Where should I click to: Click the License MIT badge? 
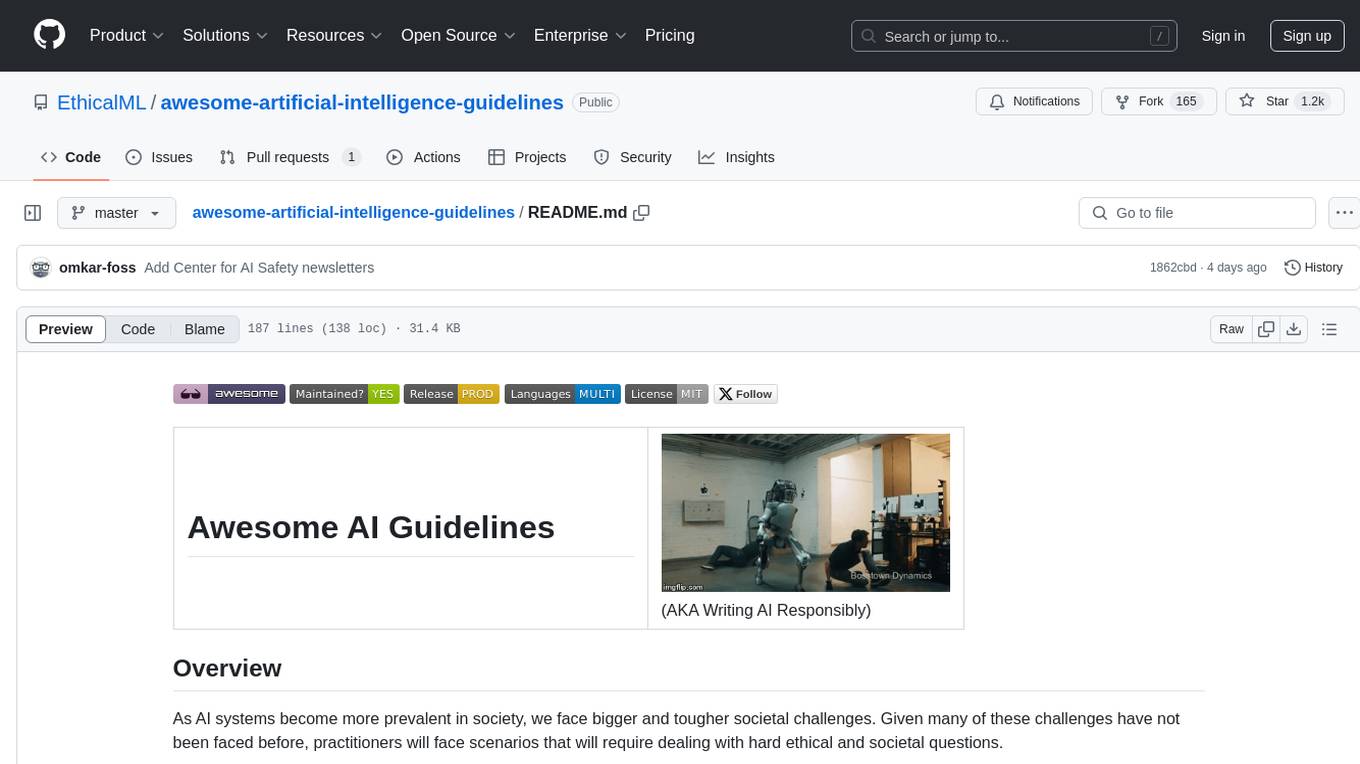[x=667, y=394]
